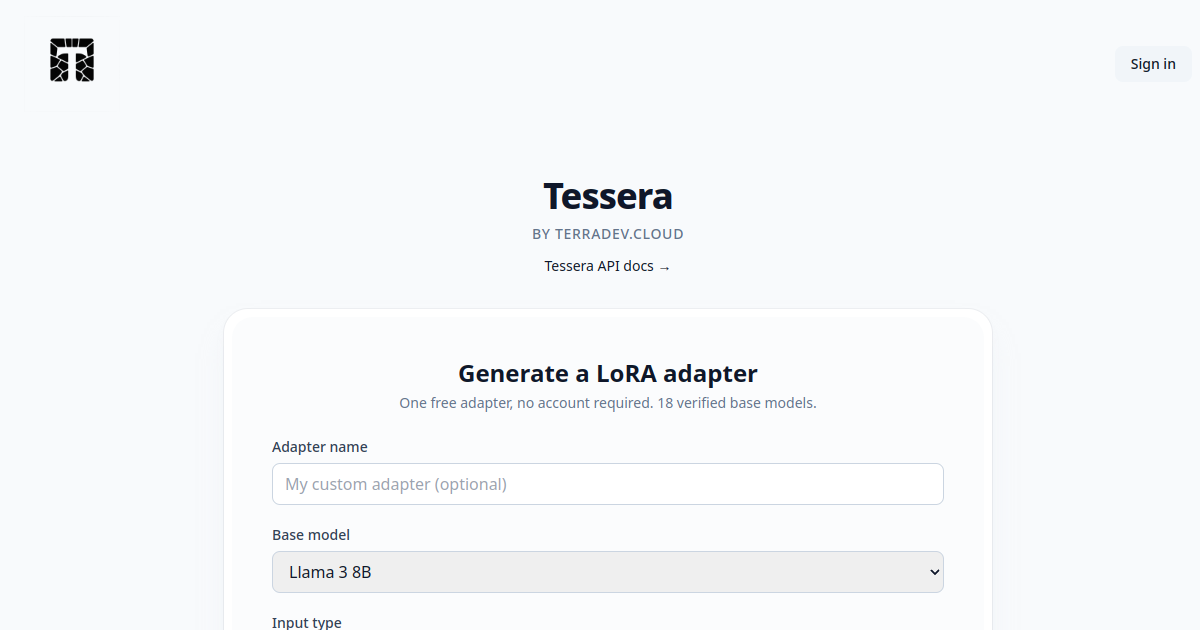Click the chevron arrow on Base model selector
The image size is (1200, 630).
tap(935, 572)
